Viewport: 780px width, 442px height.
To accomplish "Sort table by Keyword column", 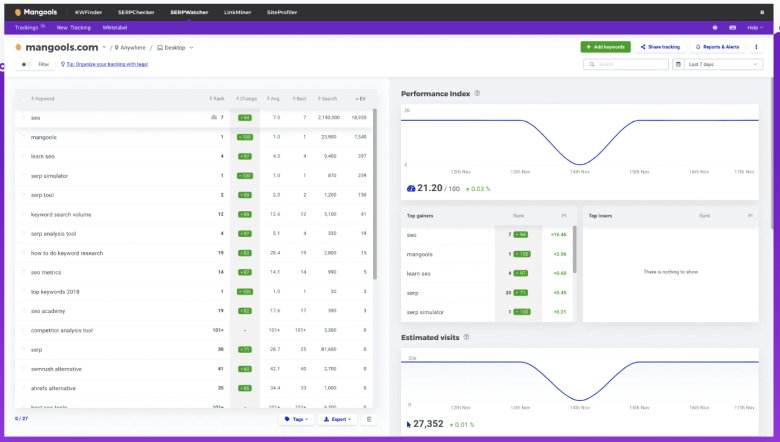I will (x=43, y=98).
